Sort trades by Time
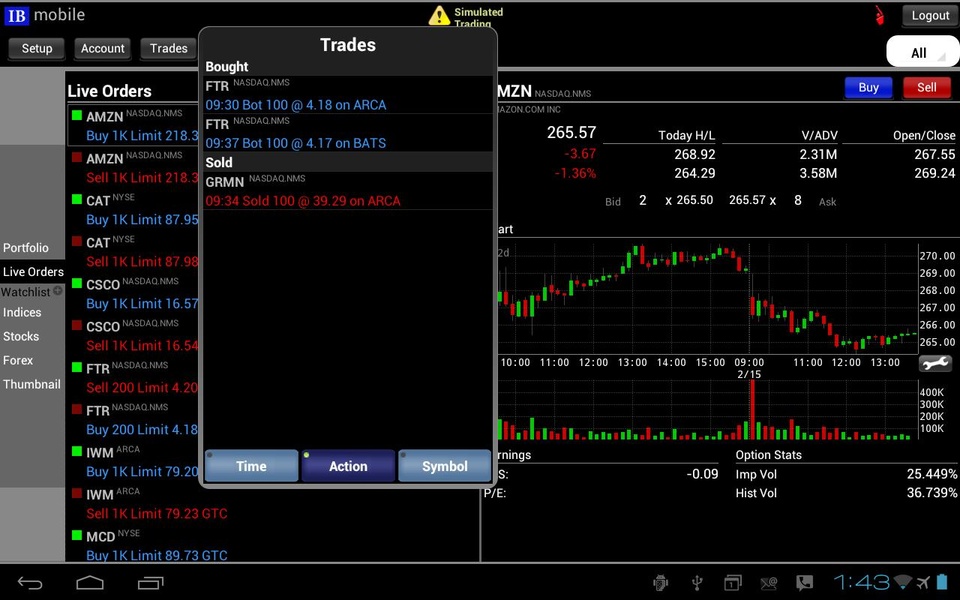This screenshot has height=600, width=960. (x=252, y=466)
